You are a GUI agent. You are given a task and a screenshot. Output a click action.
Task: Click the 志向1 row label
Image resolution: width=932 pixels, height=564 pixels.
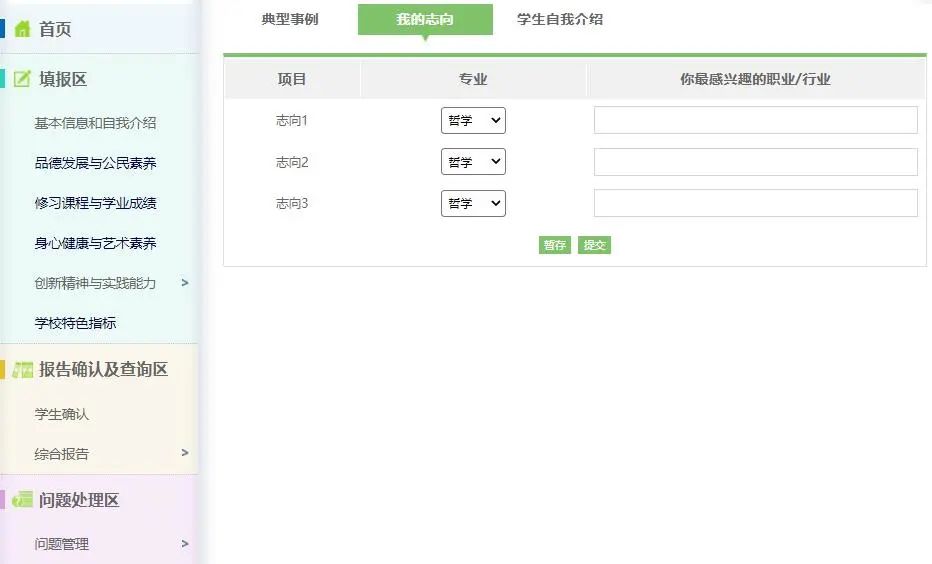[292, 121]
